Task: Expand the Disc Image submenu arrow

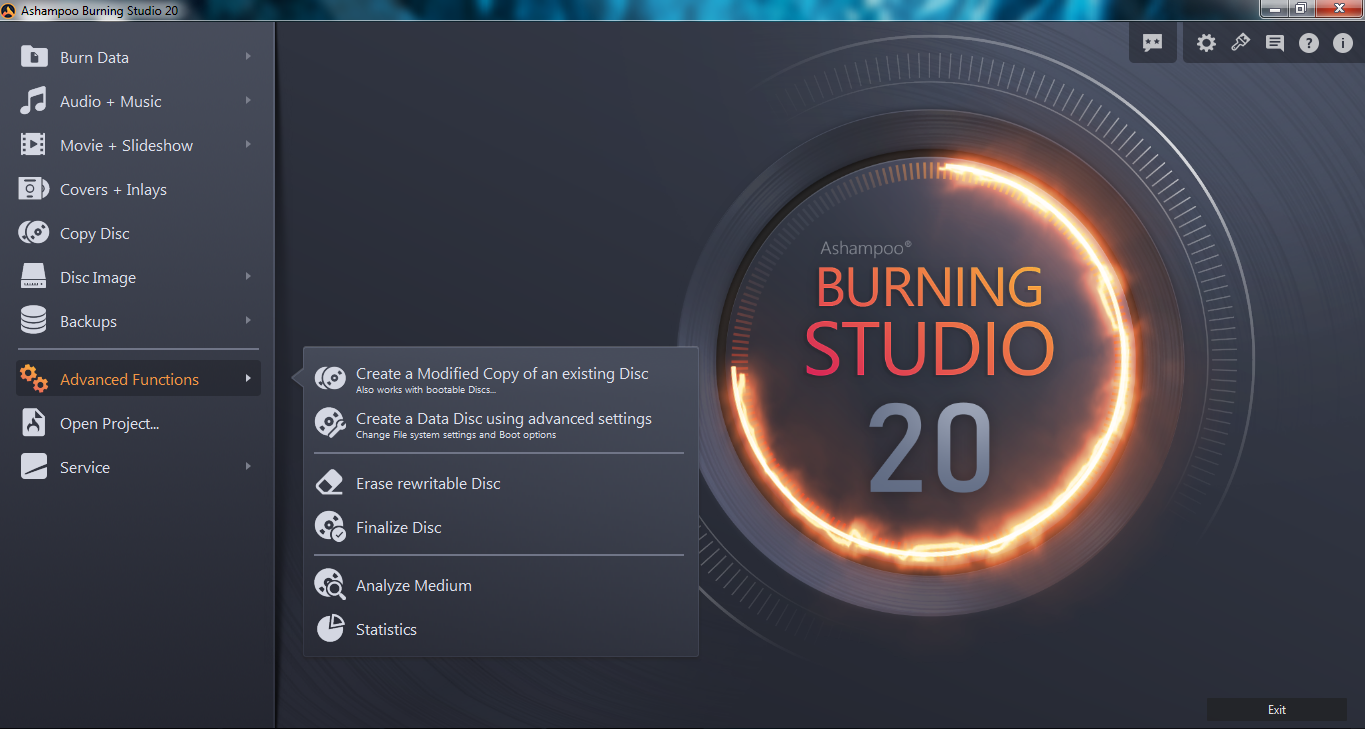Action: pyautogui.click(x=248, y=277)
